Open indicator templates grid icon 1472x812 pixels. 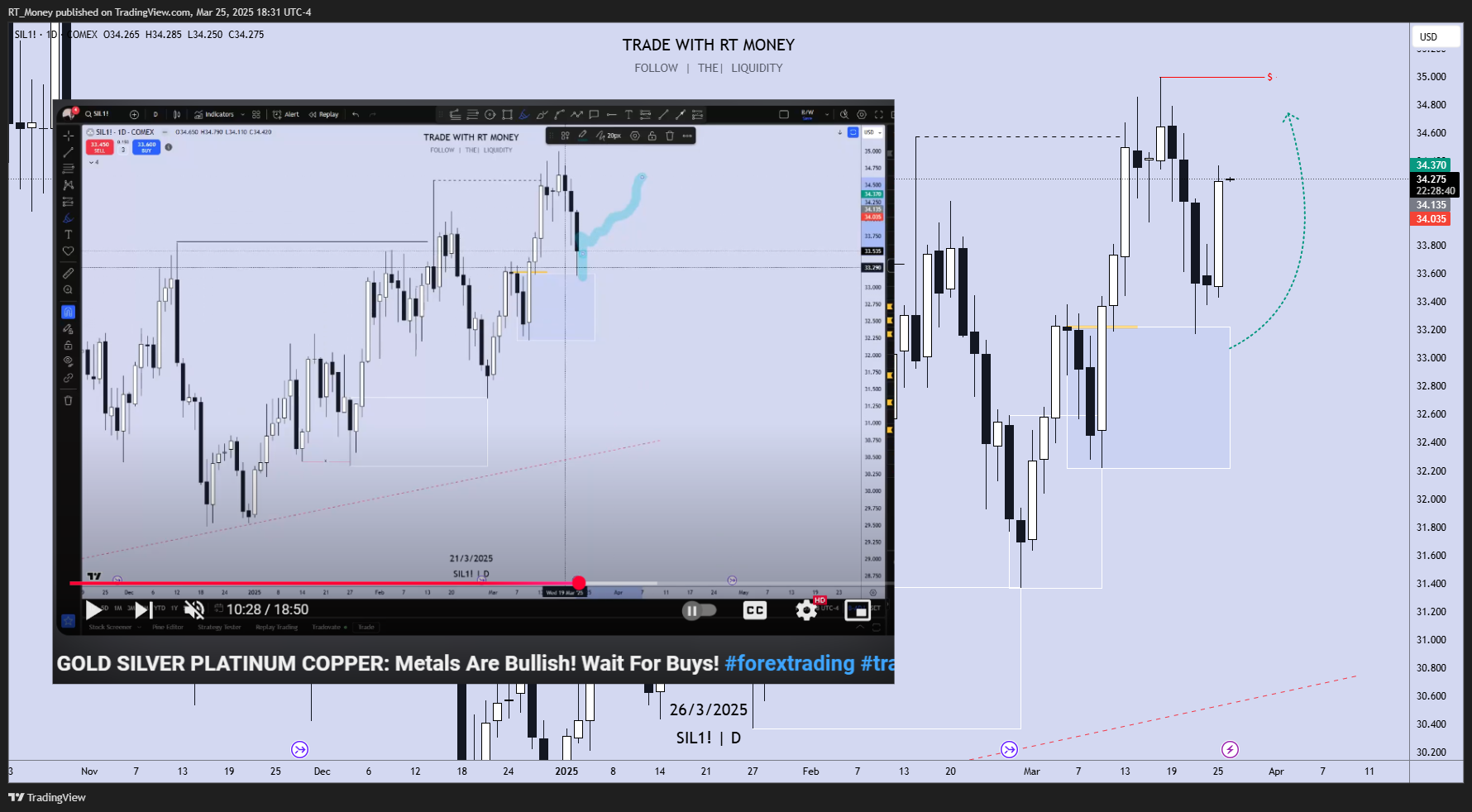[256, 114]
